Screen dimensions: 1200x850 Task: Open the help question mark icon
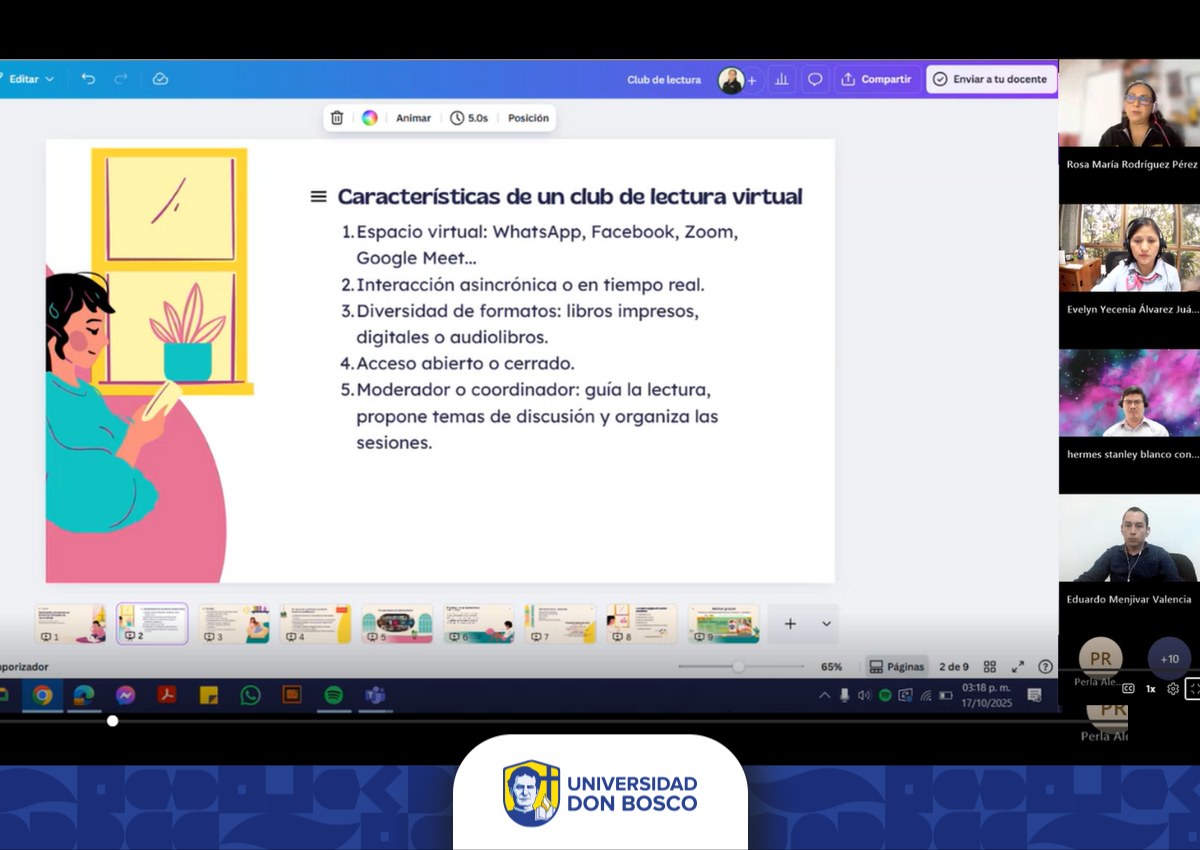[1045, 667]
